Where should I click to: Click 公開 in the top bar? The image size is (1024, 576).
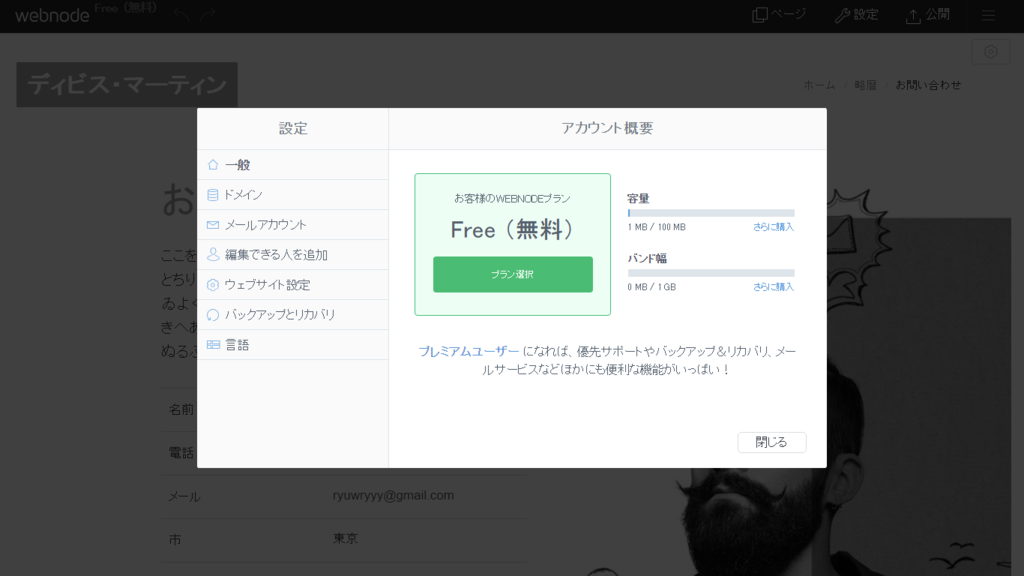tap(937, 14)
